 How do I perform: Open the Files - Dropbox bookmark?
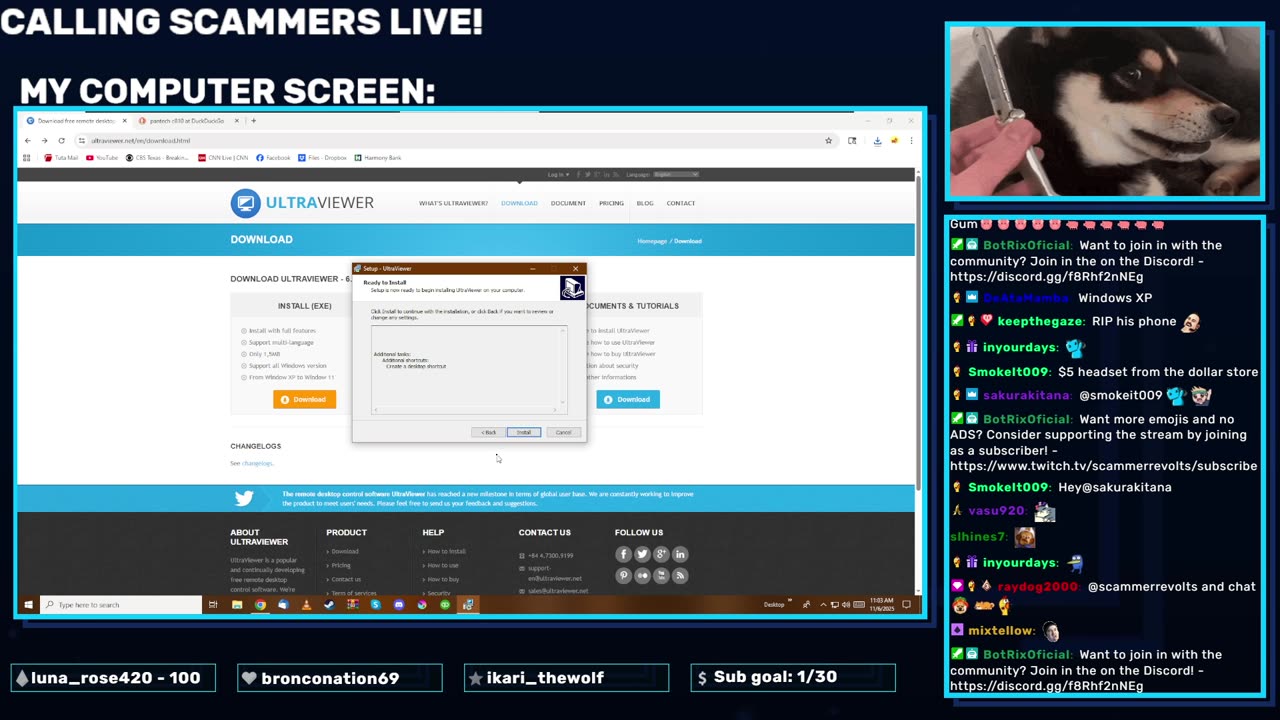tap(322, 157)
